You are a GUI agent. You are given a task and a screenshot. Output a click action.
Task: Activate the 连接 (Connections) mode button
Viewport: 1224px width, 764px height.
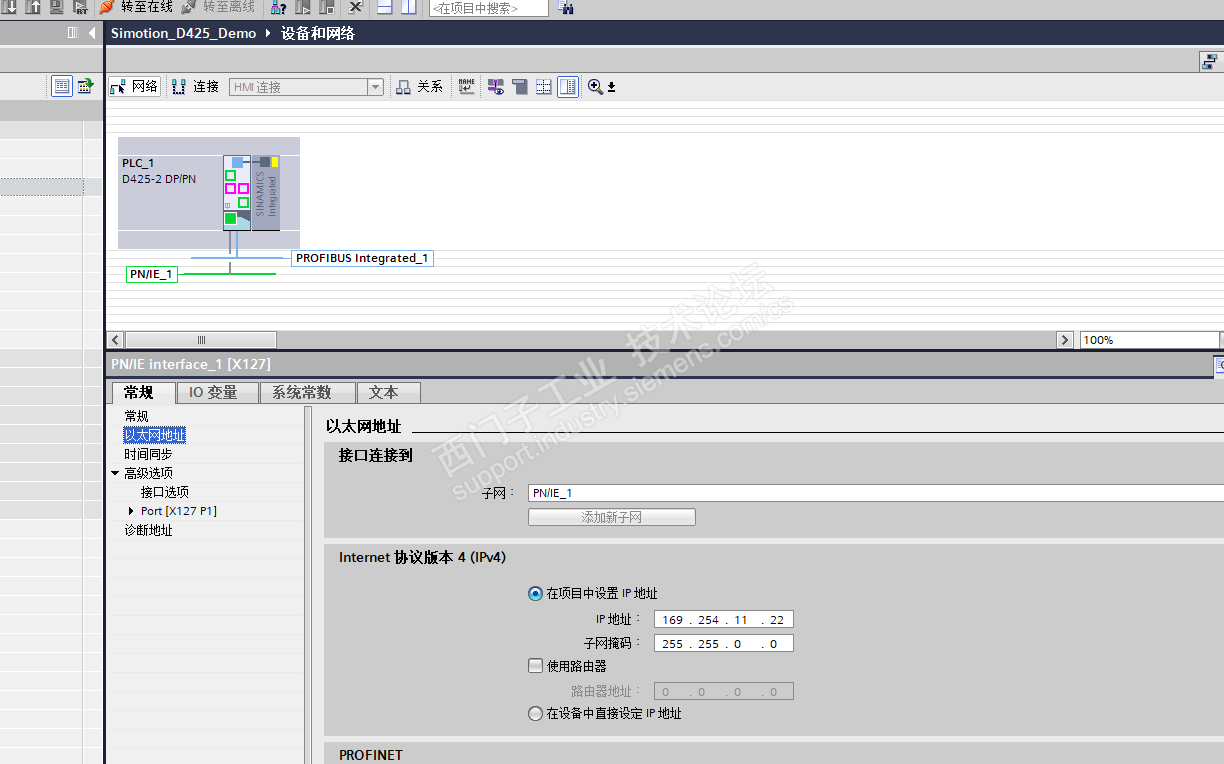tap(196, 87)
